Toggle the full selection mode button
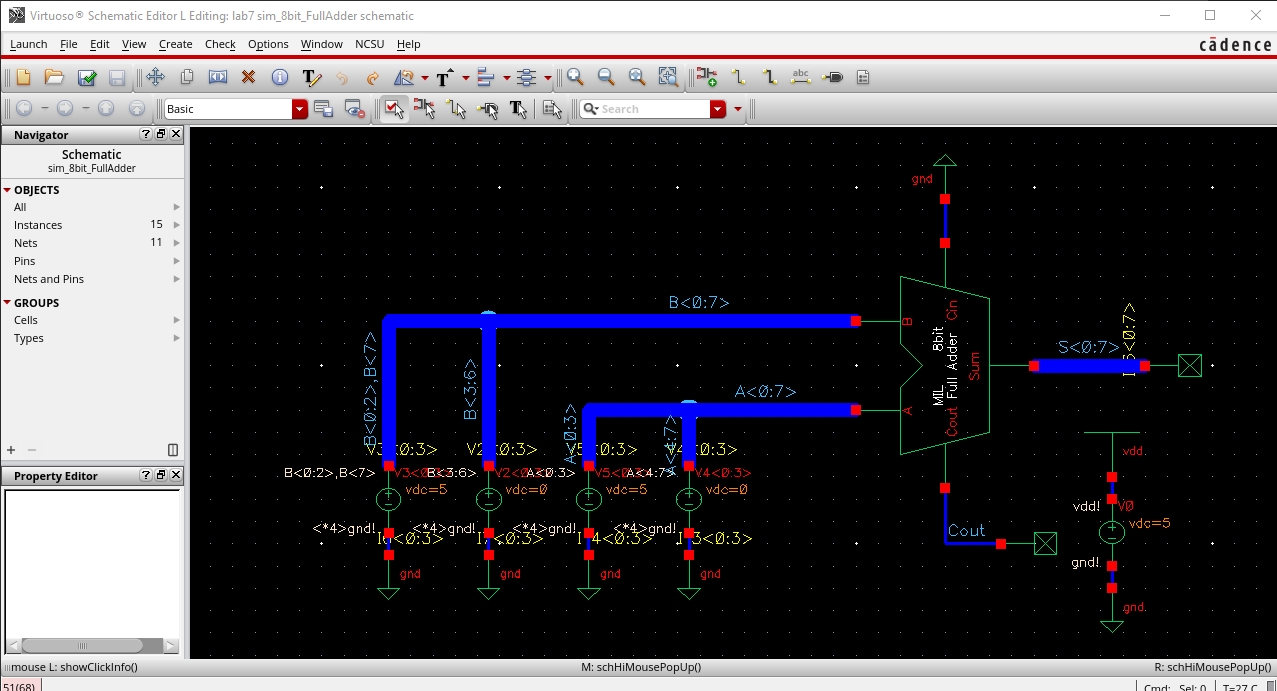1277x691 pixels. (x=394, y=109)
